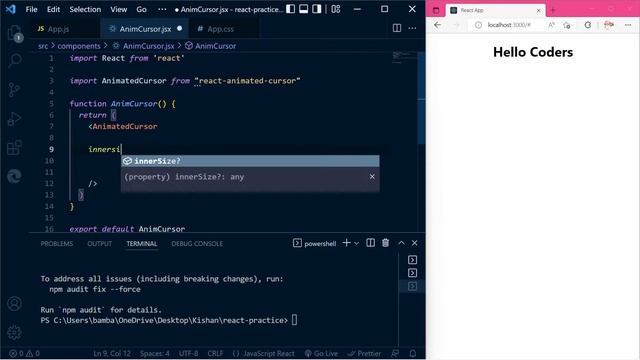The image size is (640, 360).
Task: Open the Manage gear icon
Action: click(x=14, y=332)
